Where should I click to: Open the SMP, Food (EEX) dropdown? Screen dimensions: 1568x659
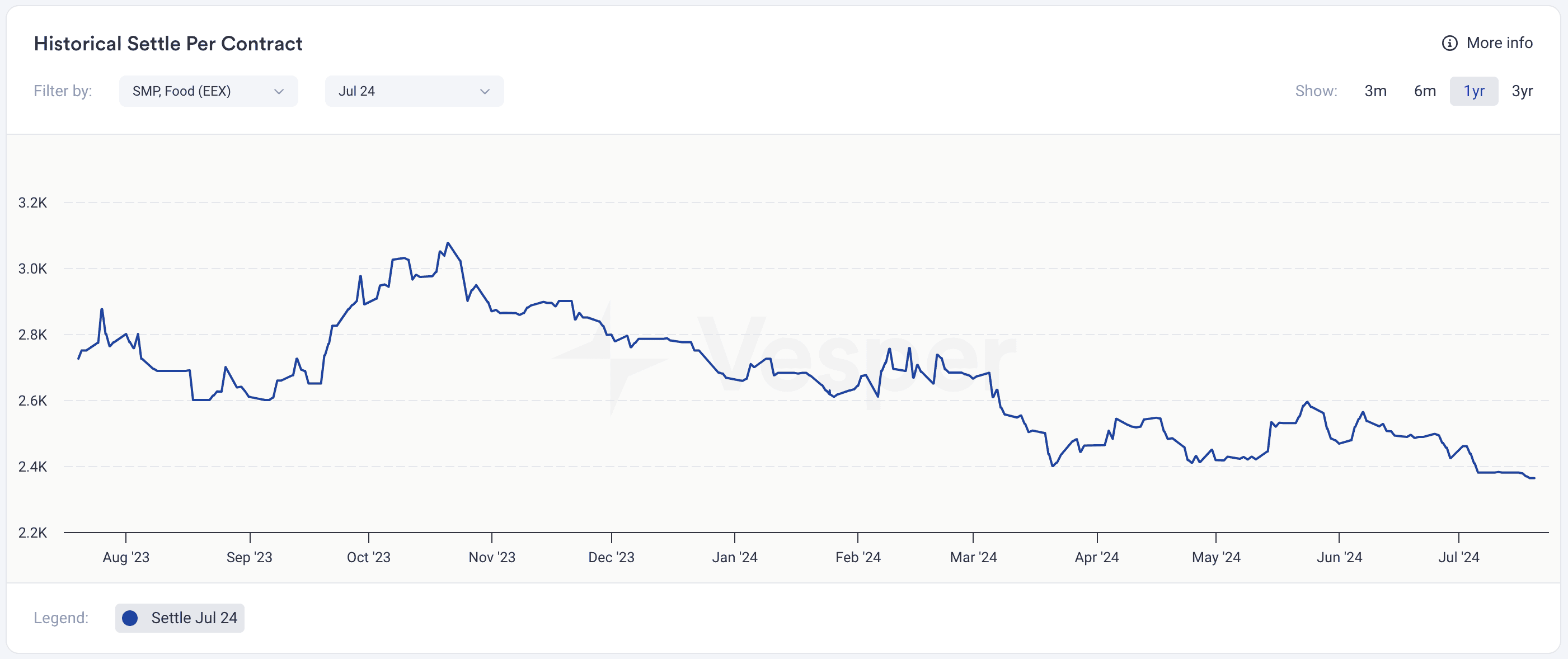(x=208, y=91)
